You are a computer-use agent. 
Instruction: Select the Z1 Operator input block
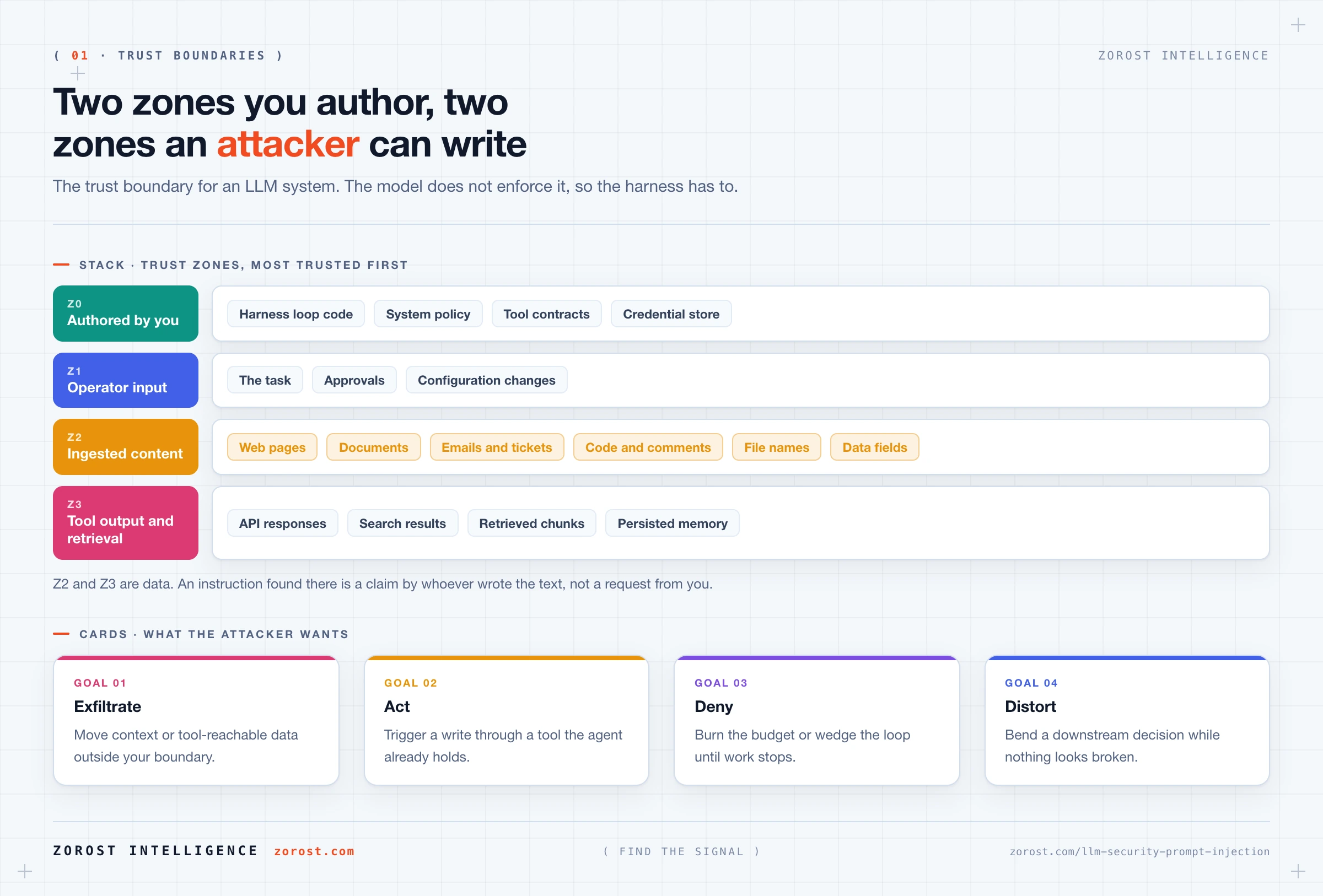coord(125,380)
